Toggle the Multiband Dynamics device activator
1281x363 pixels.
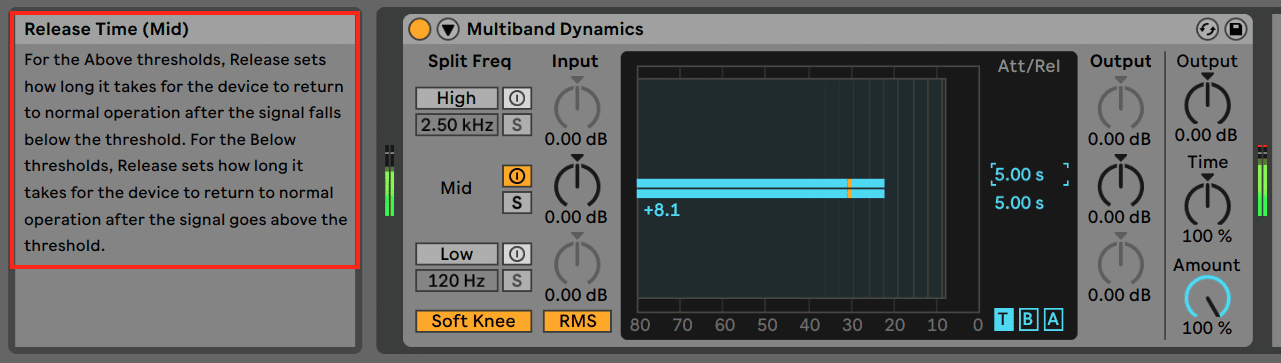pos(420,29)
